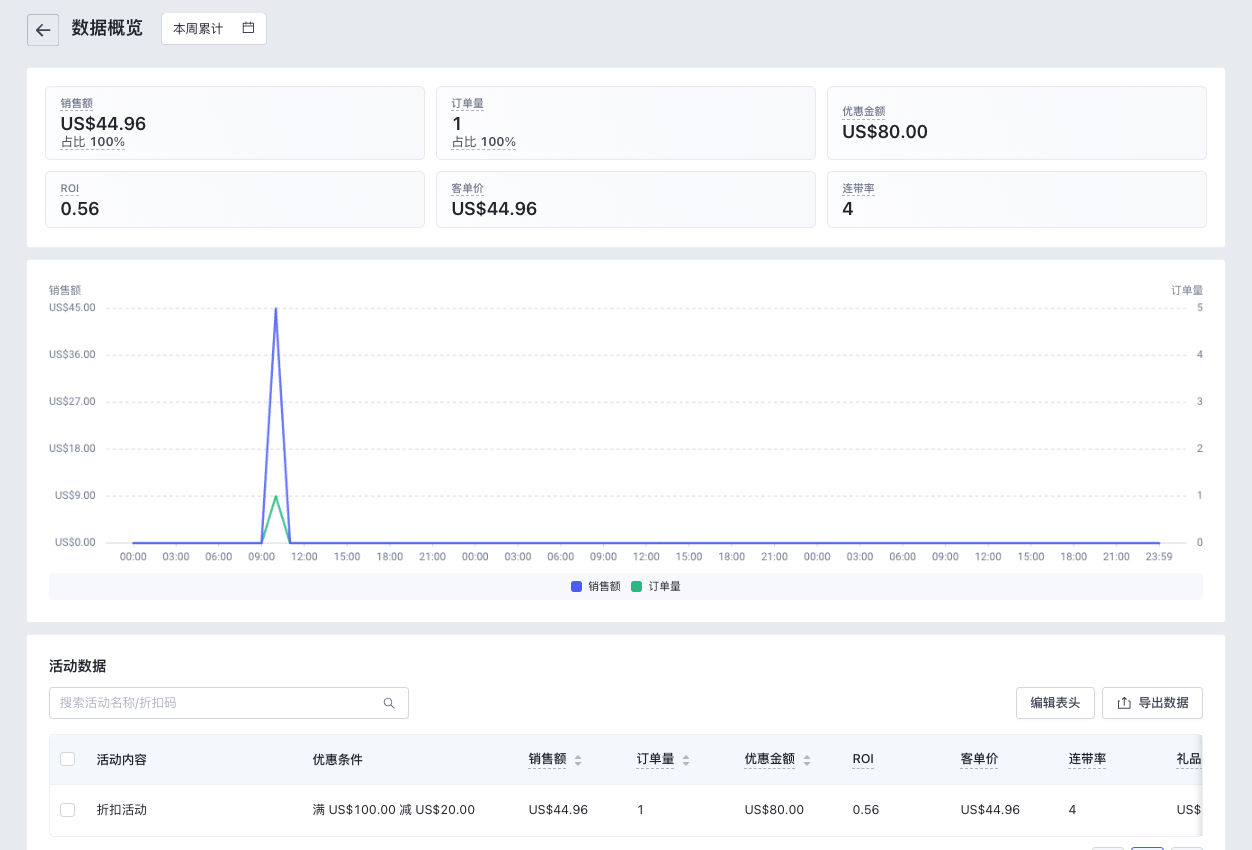Viewport: 1252px width, 850px height.
Task: Select the ROI 0.56 summary card
Action: [235, 199]
